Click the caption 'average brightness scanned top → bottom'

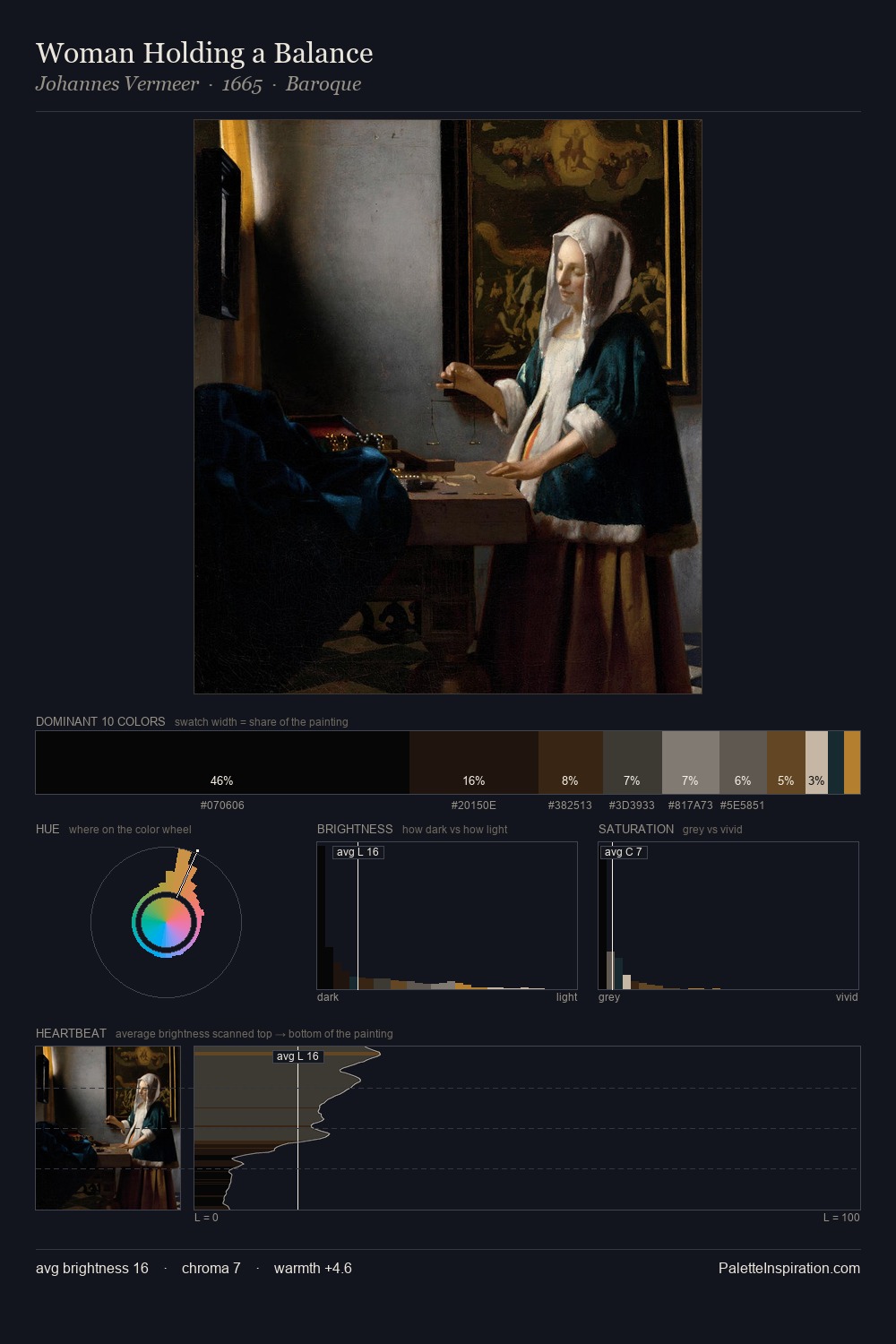coord(254,1034)
